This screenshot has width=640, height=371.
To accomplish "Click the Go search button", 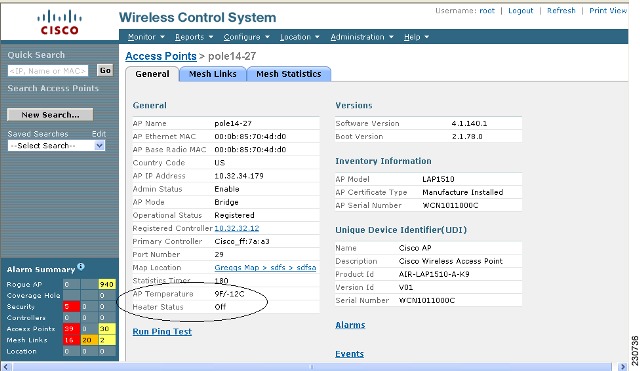I will click(x=105, y=70).
